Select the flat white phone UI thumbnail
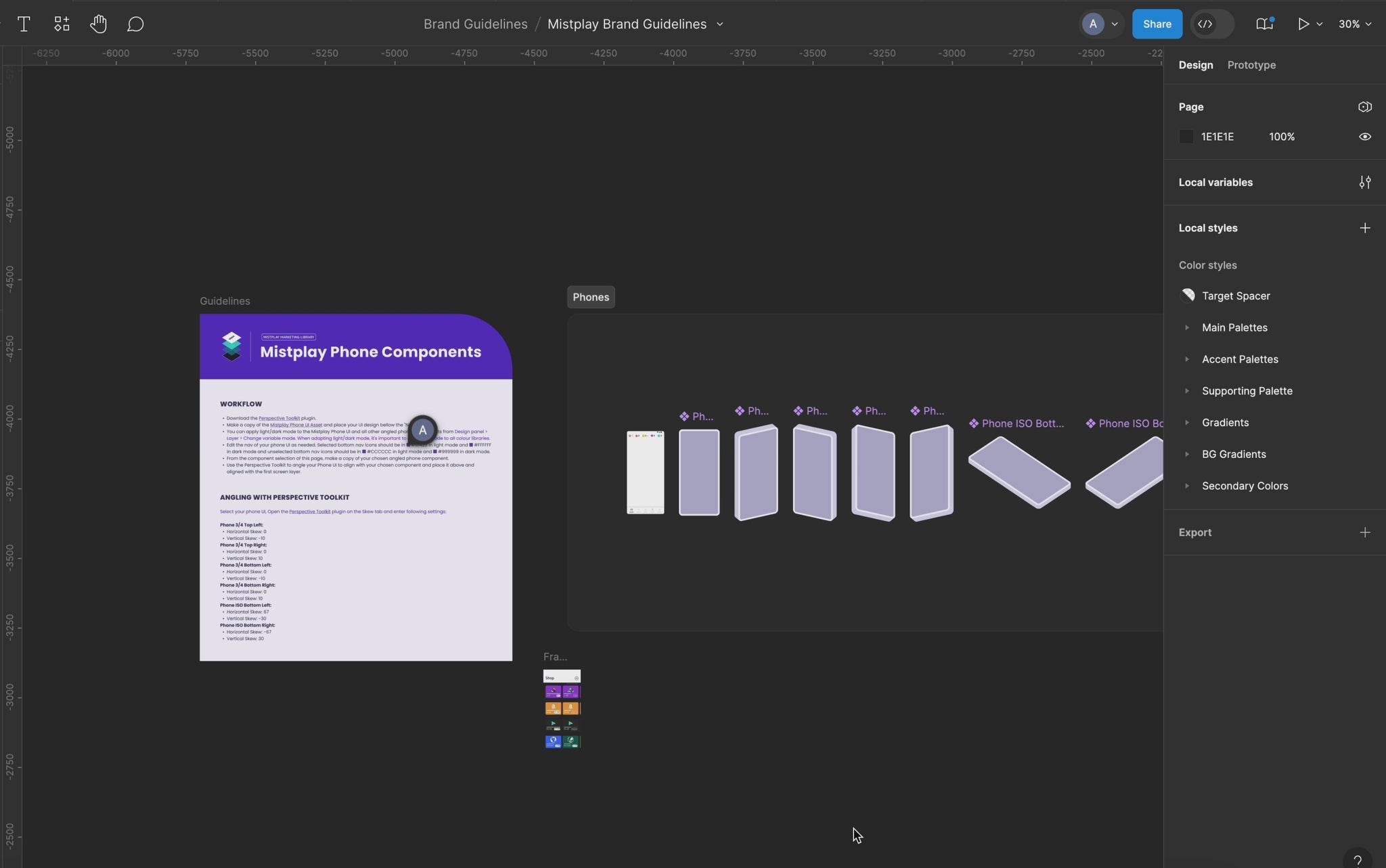This screenshot has height=868, width=1386. pos(645,472)
